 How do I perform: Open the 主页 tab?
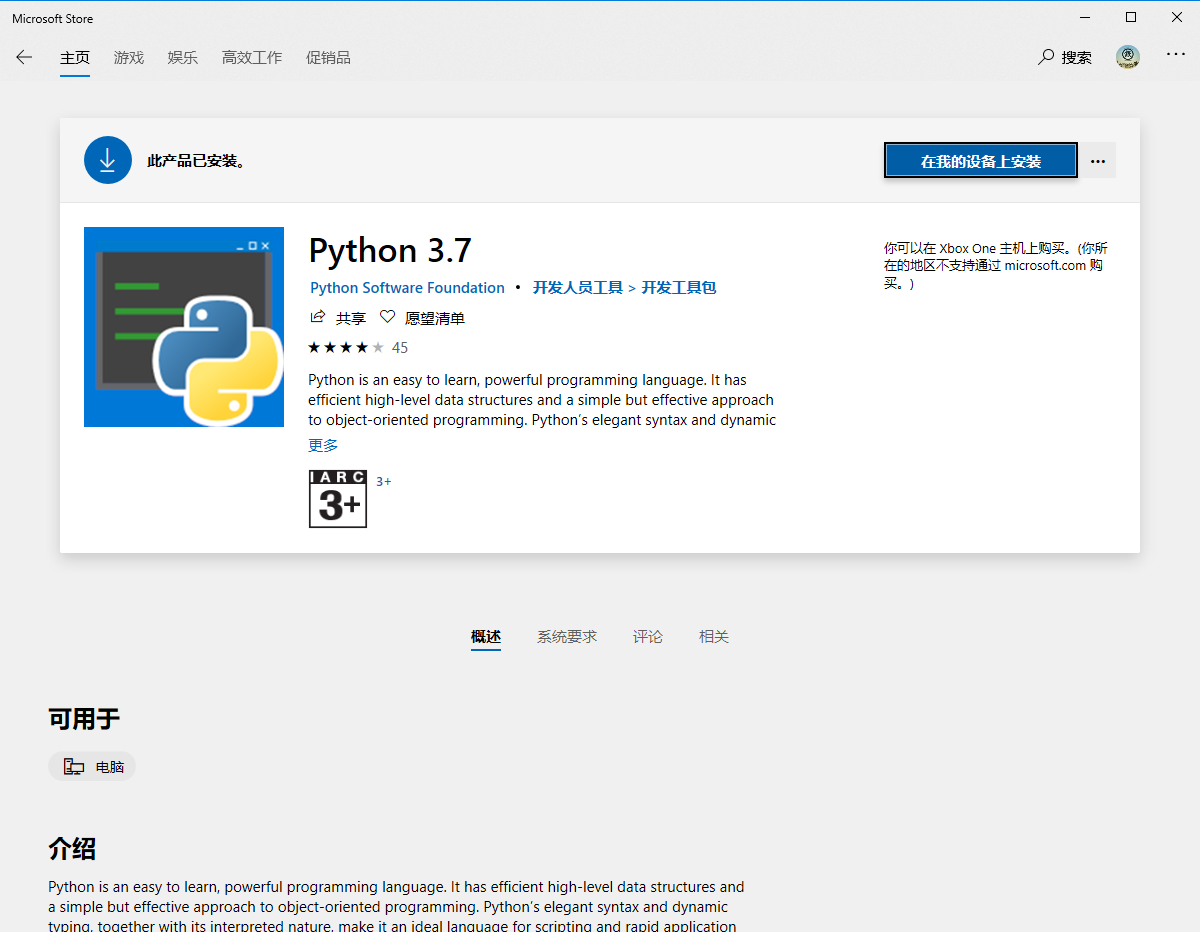tap(75, 58)
